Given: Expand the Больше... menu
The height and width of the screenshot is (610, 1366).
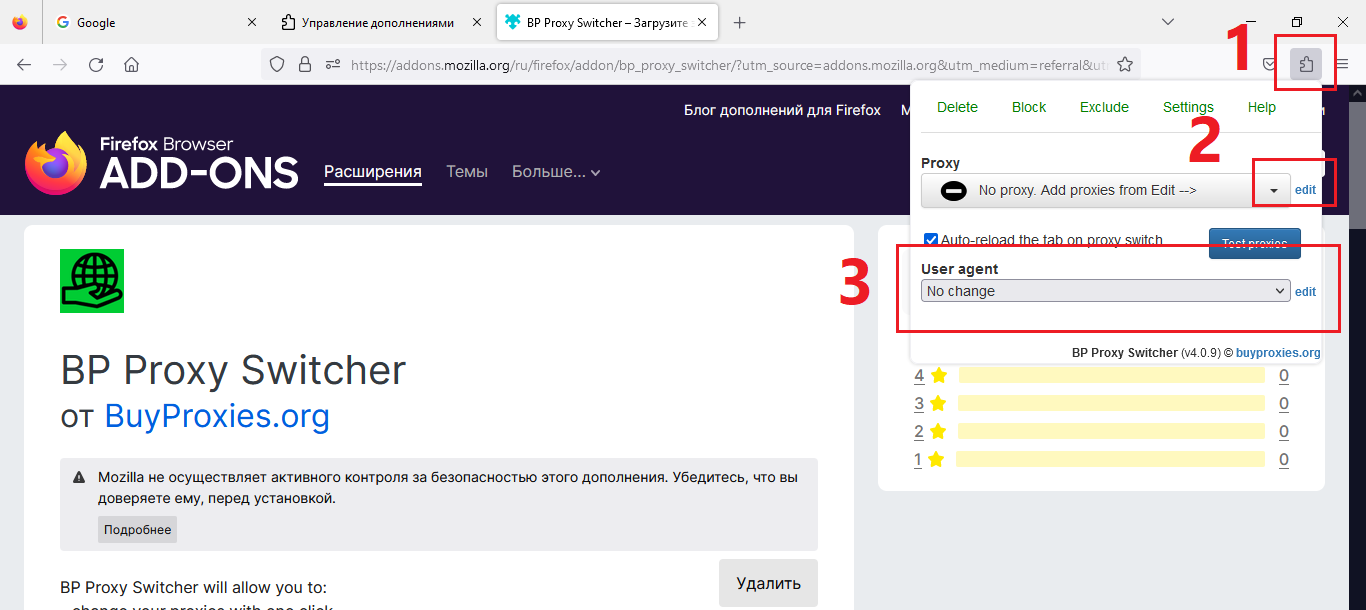Looking at the screenshot, I should (556, 172).
